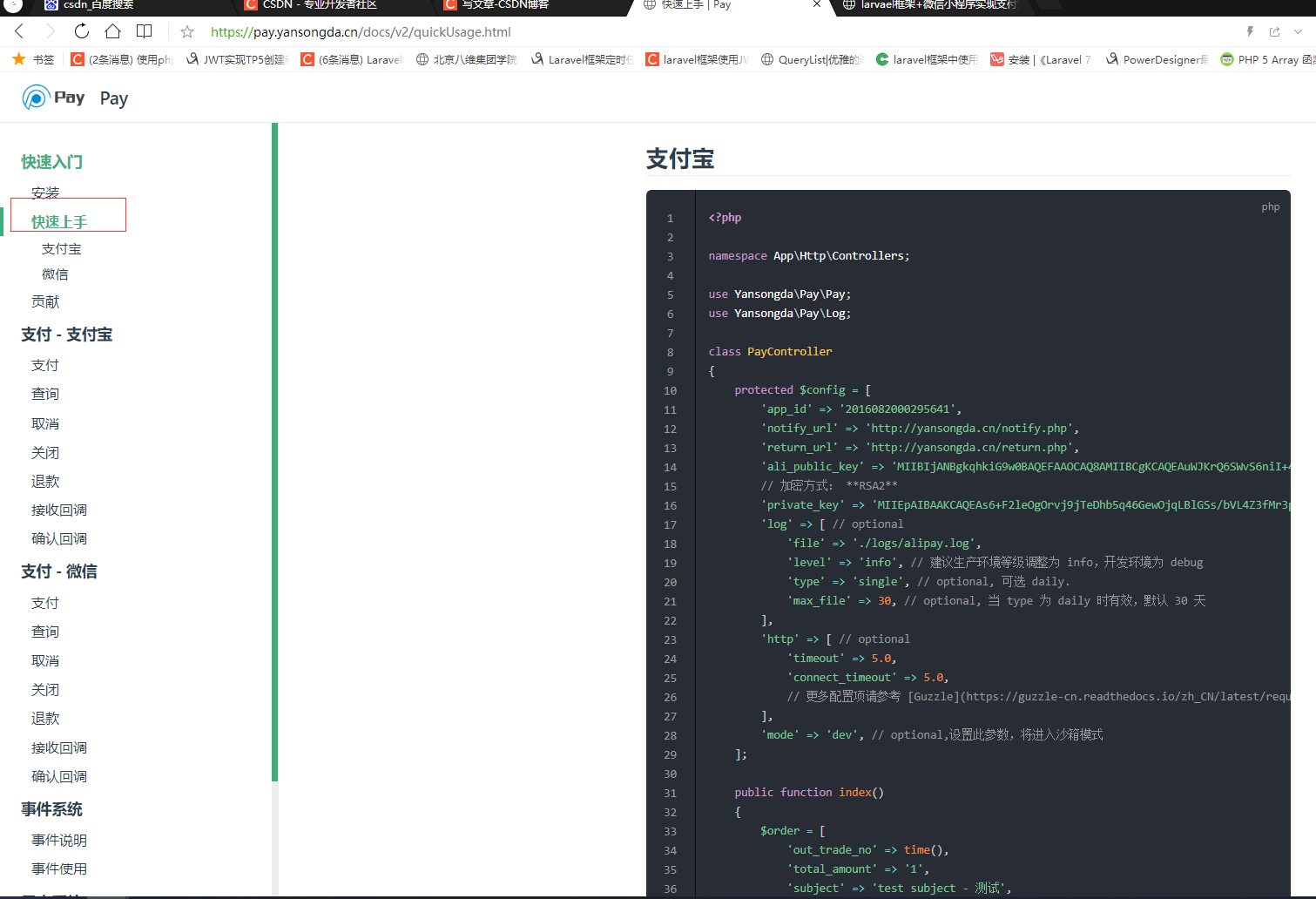
Task: Select 退款 under 支付 - 微信 section
Action: [44, 718]
